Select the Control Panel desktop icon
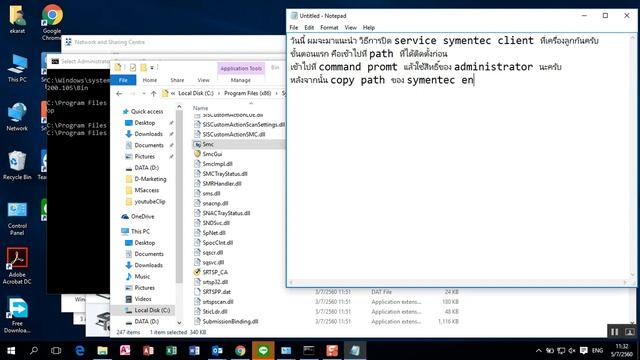 click(x=17, y=218)
